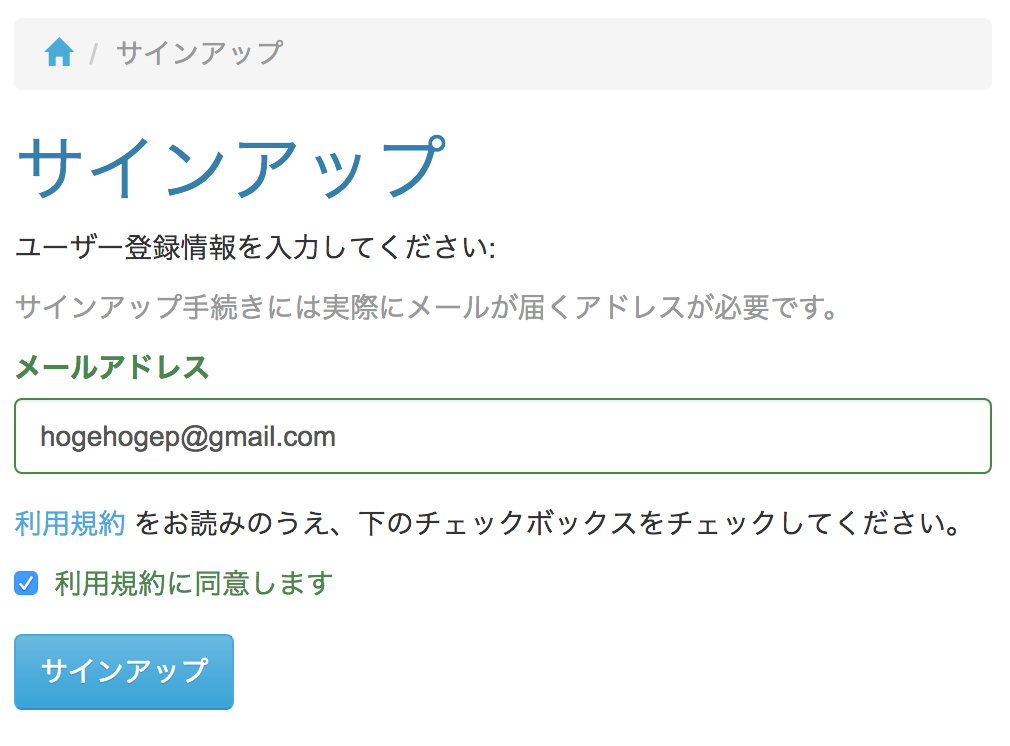Toggle the checkbox via the 利用規約に同意します label
This screenshot has width=1010, height=746.
tap(193, 584)
